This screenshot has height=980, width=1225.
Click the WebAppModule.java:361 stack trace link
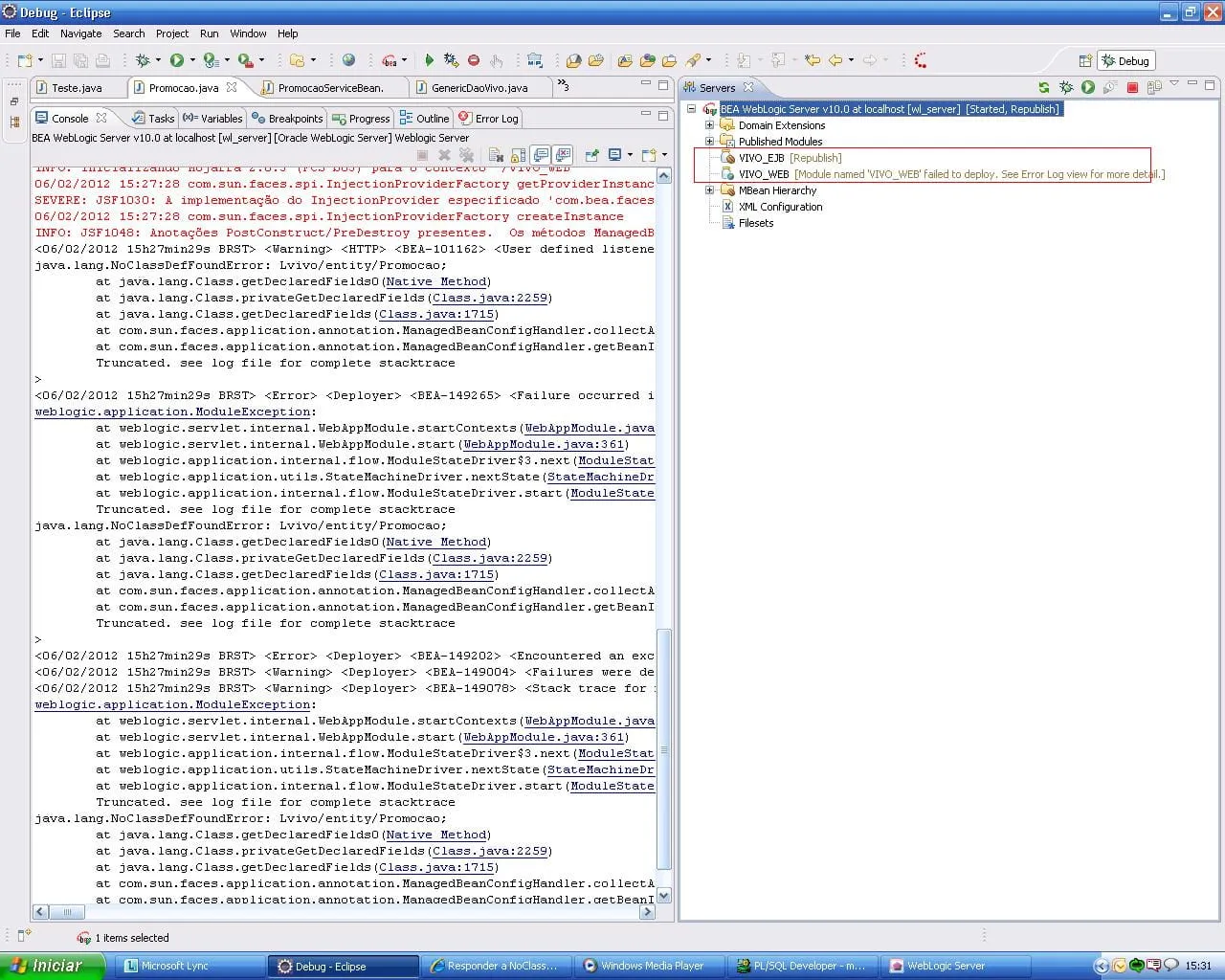click(544, 444)
